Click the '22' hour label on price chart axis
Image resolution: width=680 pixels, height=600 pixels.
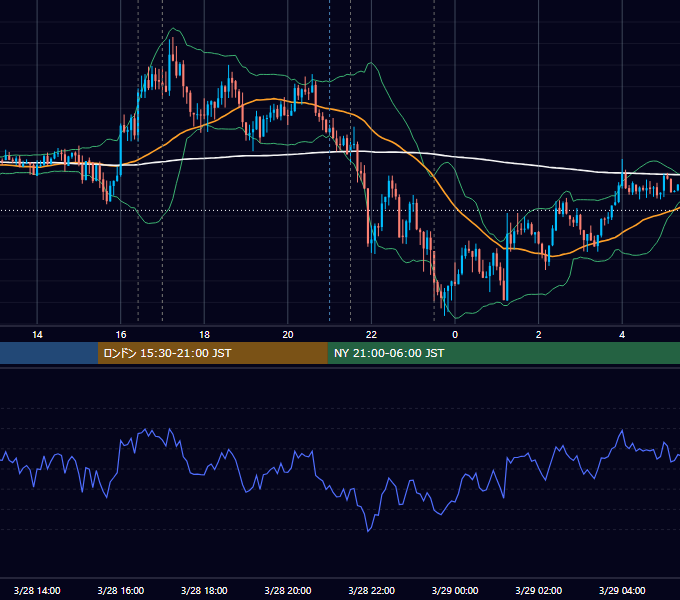point(371,335)
